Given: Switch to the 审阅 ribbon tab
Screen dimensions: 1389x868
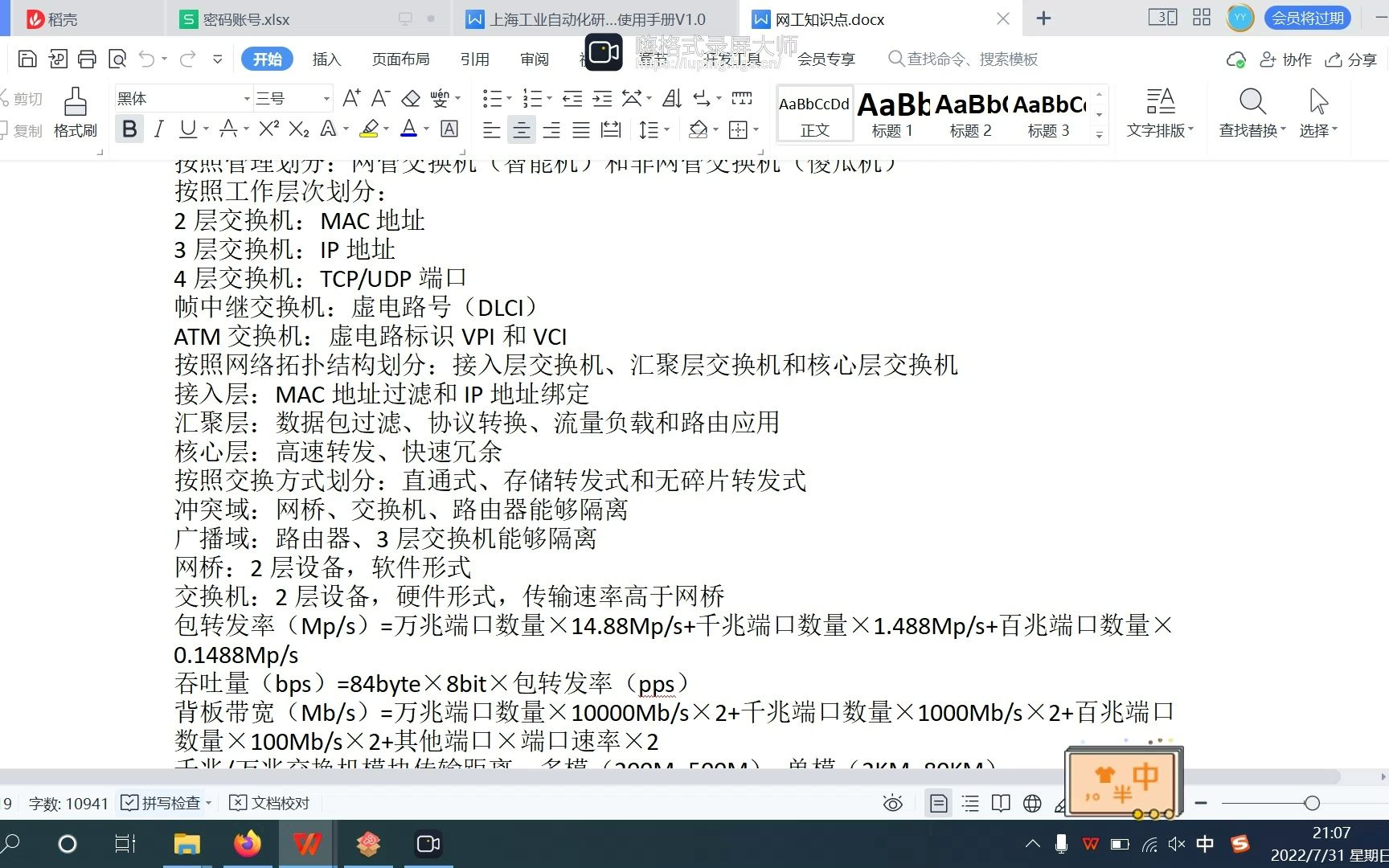Looking at the screenshot, I should pyautogui.click(x=534, y=58).
